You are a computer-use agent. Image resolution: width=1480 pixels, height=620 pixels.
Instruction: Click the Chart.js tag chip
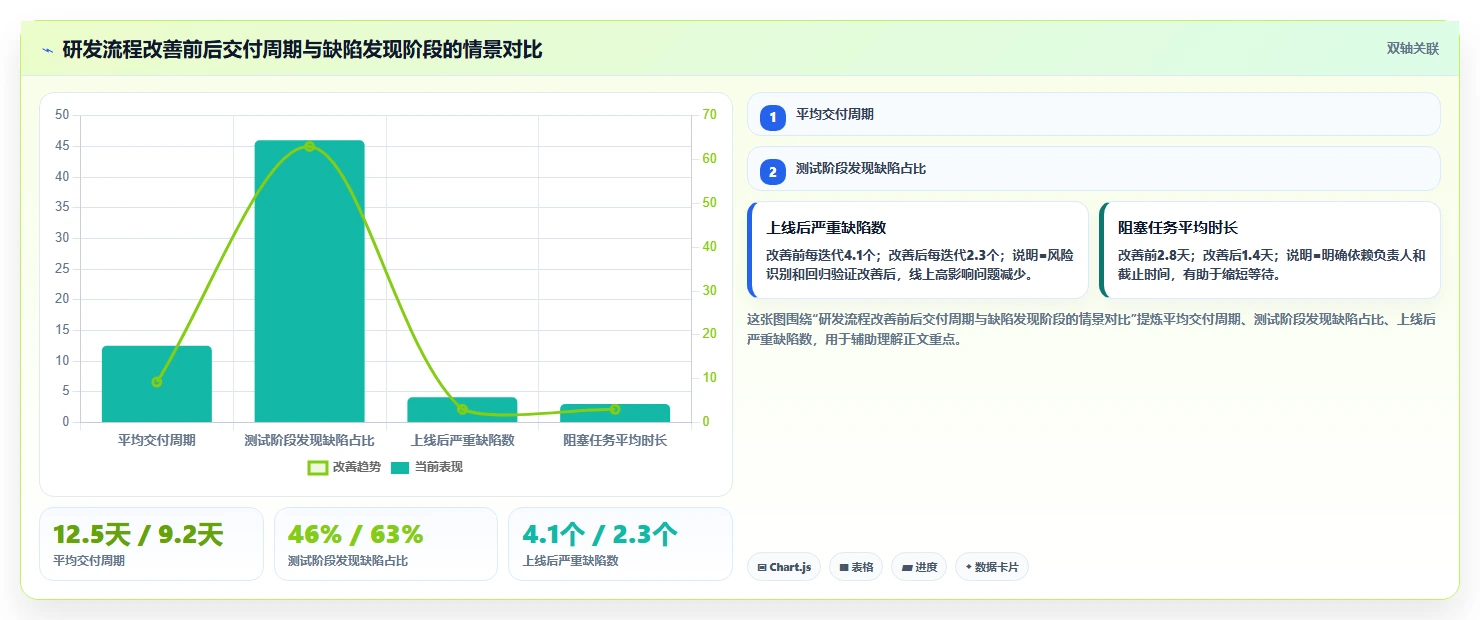click(784, 567)
